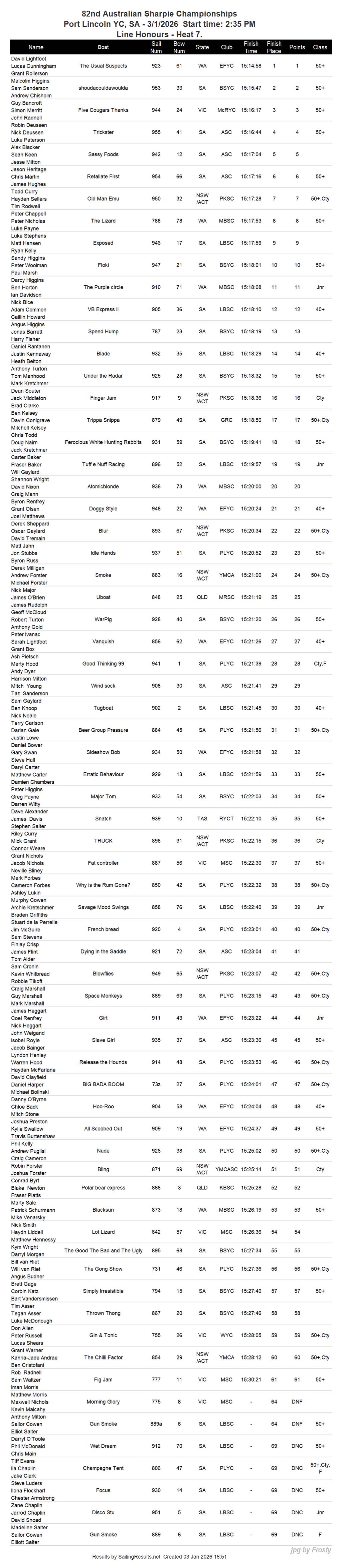
Task: Click the Sail Num column header
Action: tap(156, 47)
